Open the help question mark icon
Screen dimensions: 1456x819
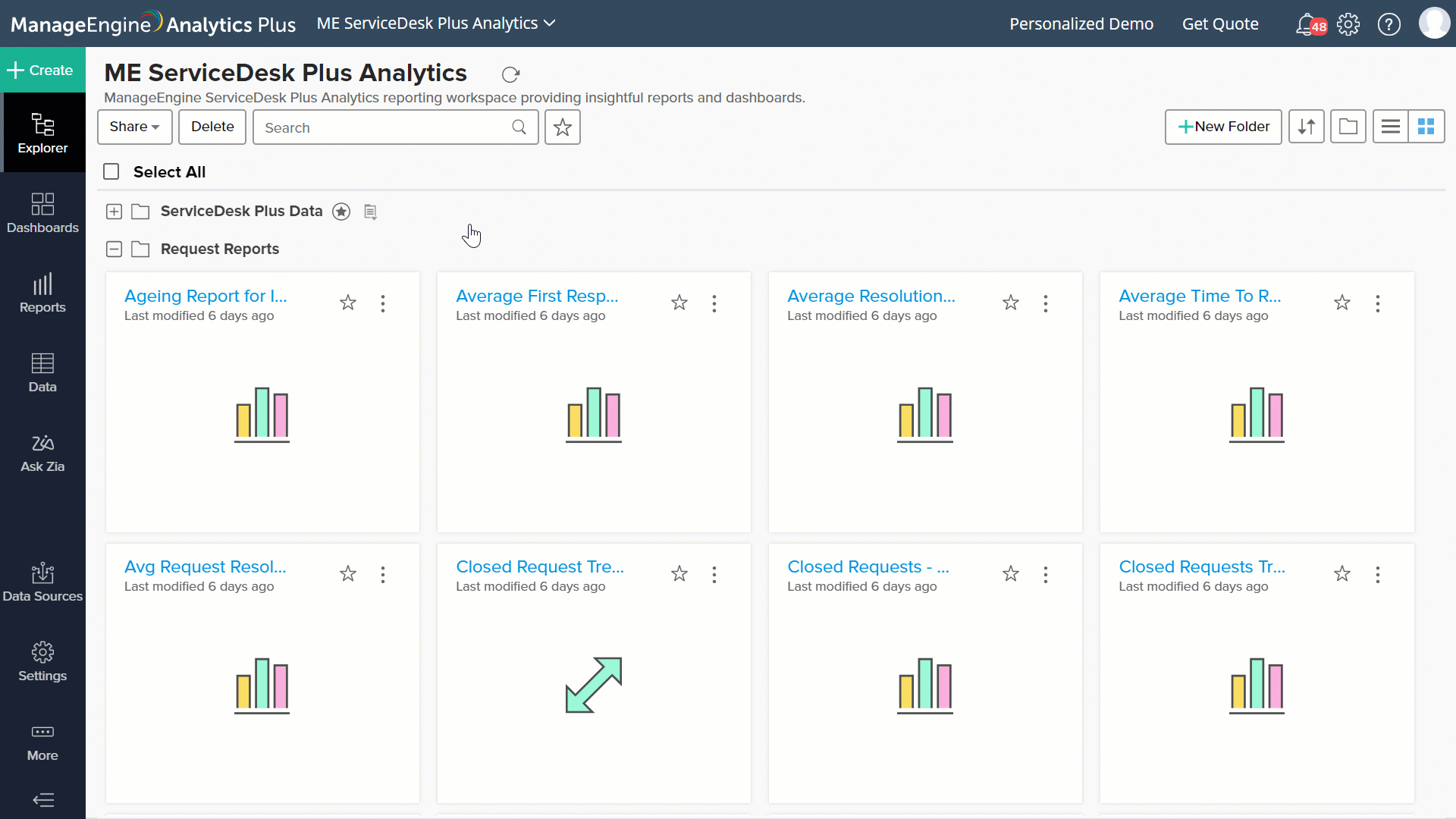1389,24
